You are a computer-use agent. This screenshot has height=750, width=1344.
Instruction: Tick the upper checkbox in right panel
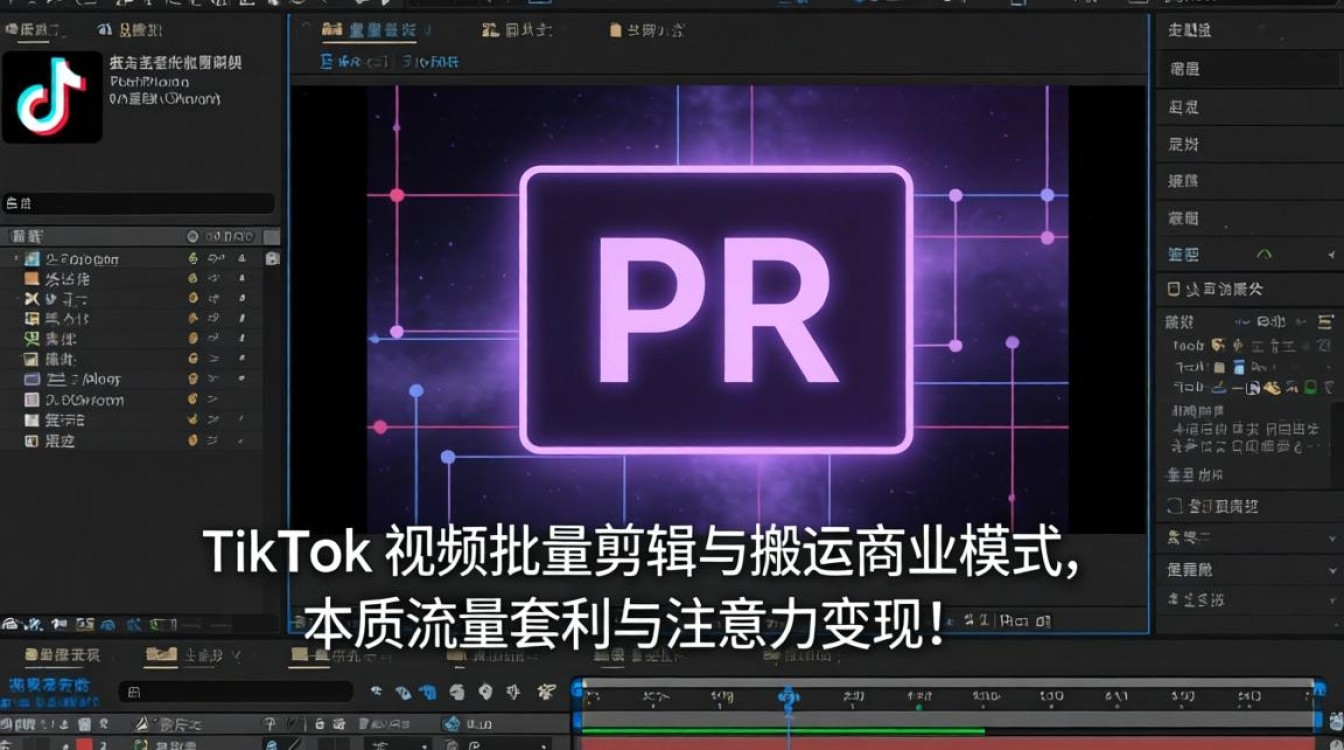click(1175, 289)
